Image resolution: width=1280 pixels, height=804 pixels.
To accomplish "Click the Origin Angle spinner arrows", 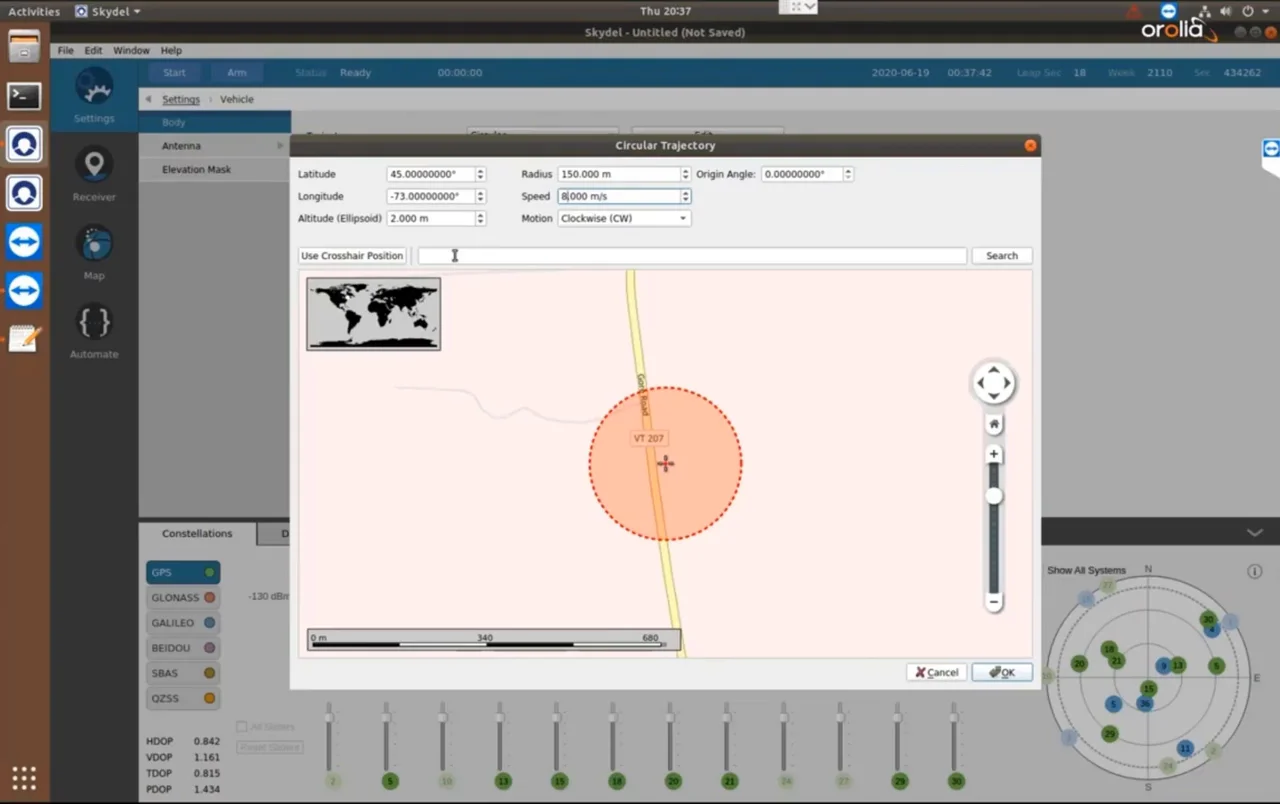I will point(848,174).
